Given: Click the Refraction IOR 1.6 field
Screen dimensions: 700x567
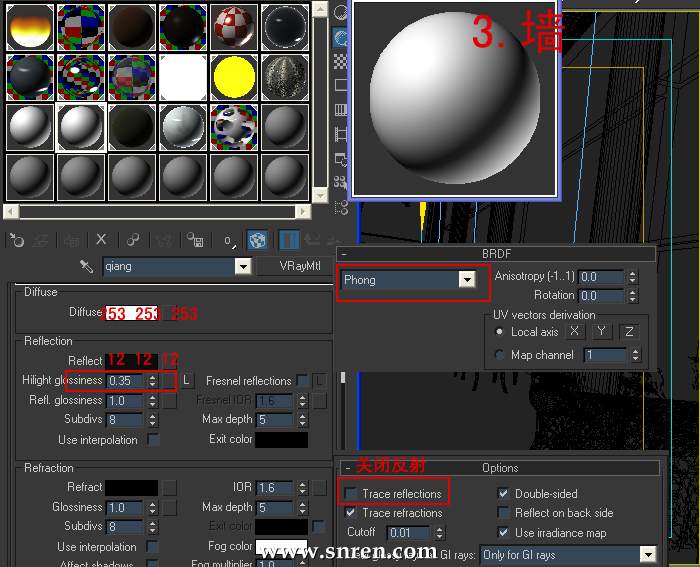Looking at the screenshot, I should coord(276,488).
